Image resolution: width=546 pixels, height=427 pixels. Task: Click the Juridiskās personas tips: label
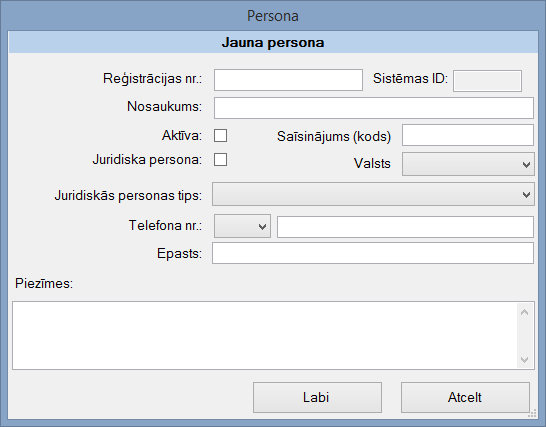(x=128, y=195)
